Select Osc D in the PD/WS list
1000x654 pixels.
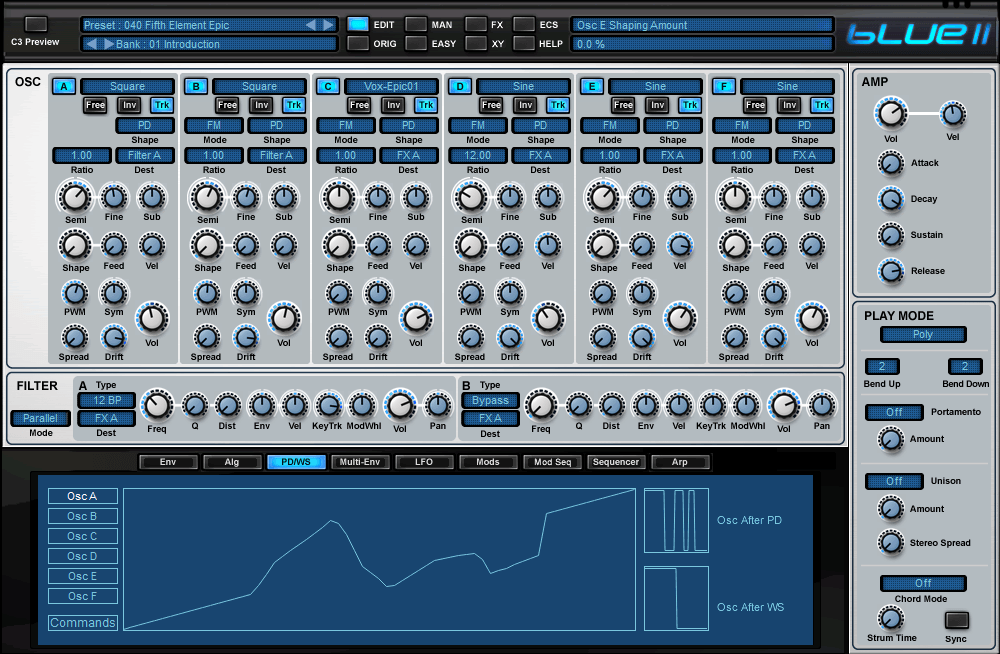83,556
